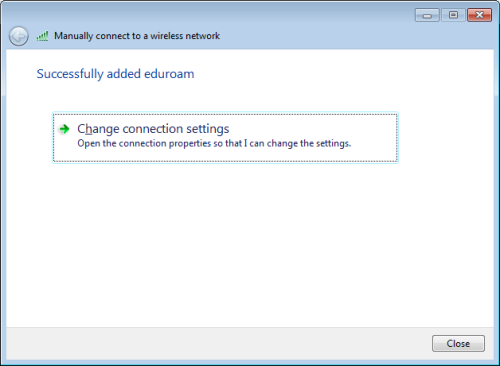Select the 'Open the connection properties' description text
This screenshot has width=500, height=366.
[x=214, y=144]
